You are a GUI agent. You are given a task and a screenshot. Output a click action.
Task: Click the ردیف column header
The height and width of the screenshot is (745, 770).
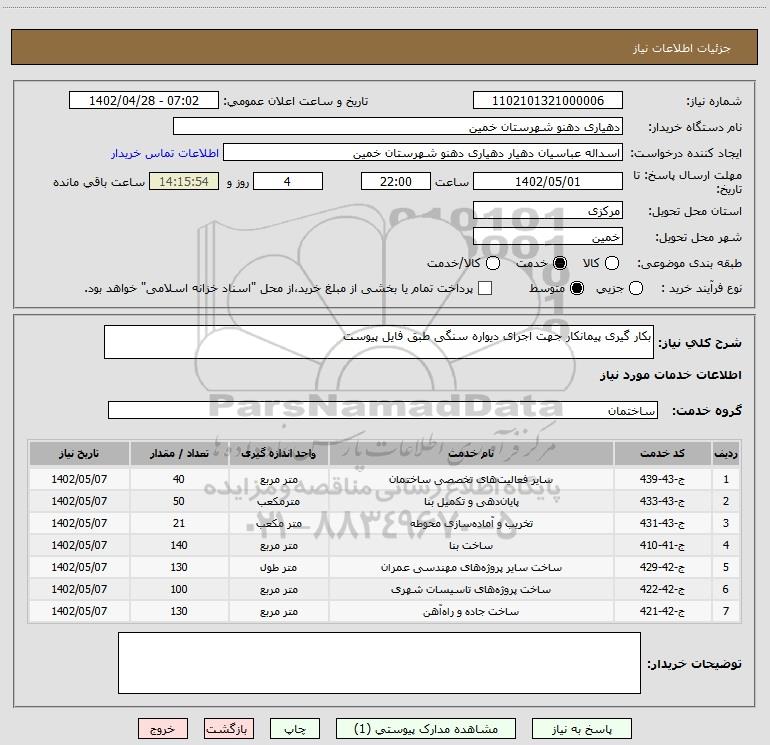pyautogui.click(x=726, y=453)
